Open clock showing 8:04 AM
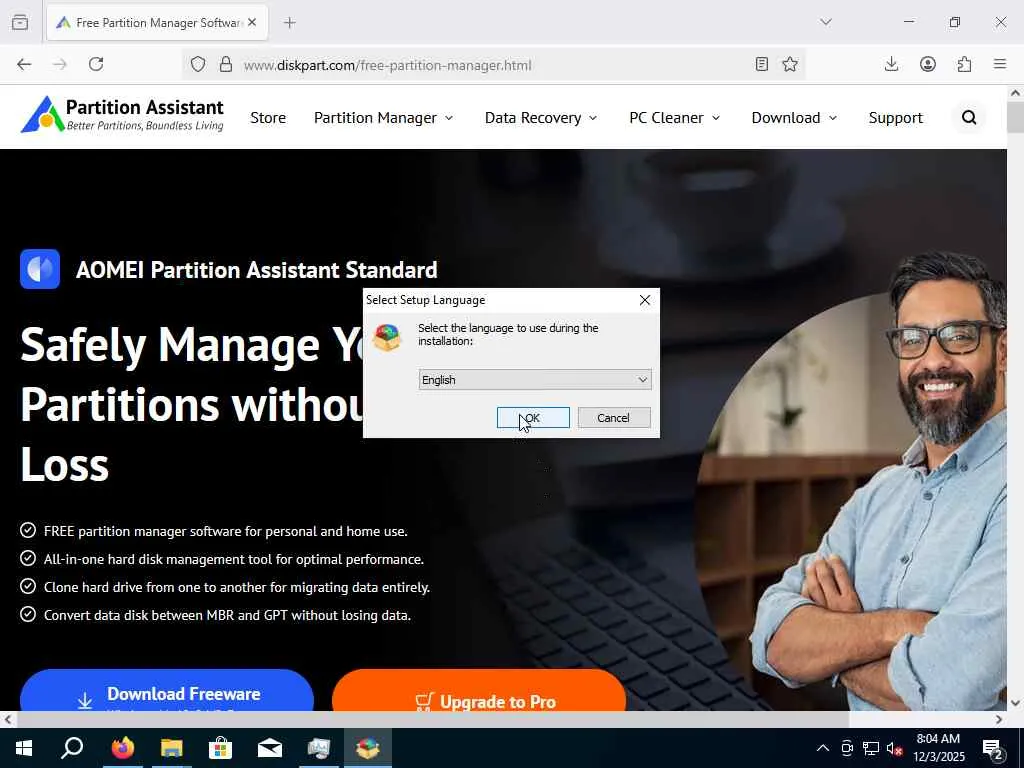 pos(938,748)
